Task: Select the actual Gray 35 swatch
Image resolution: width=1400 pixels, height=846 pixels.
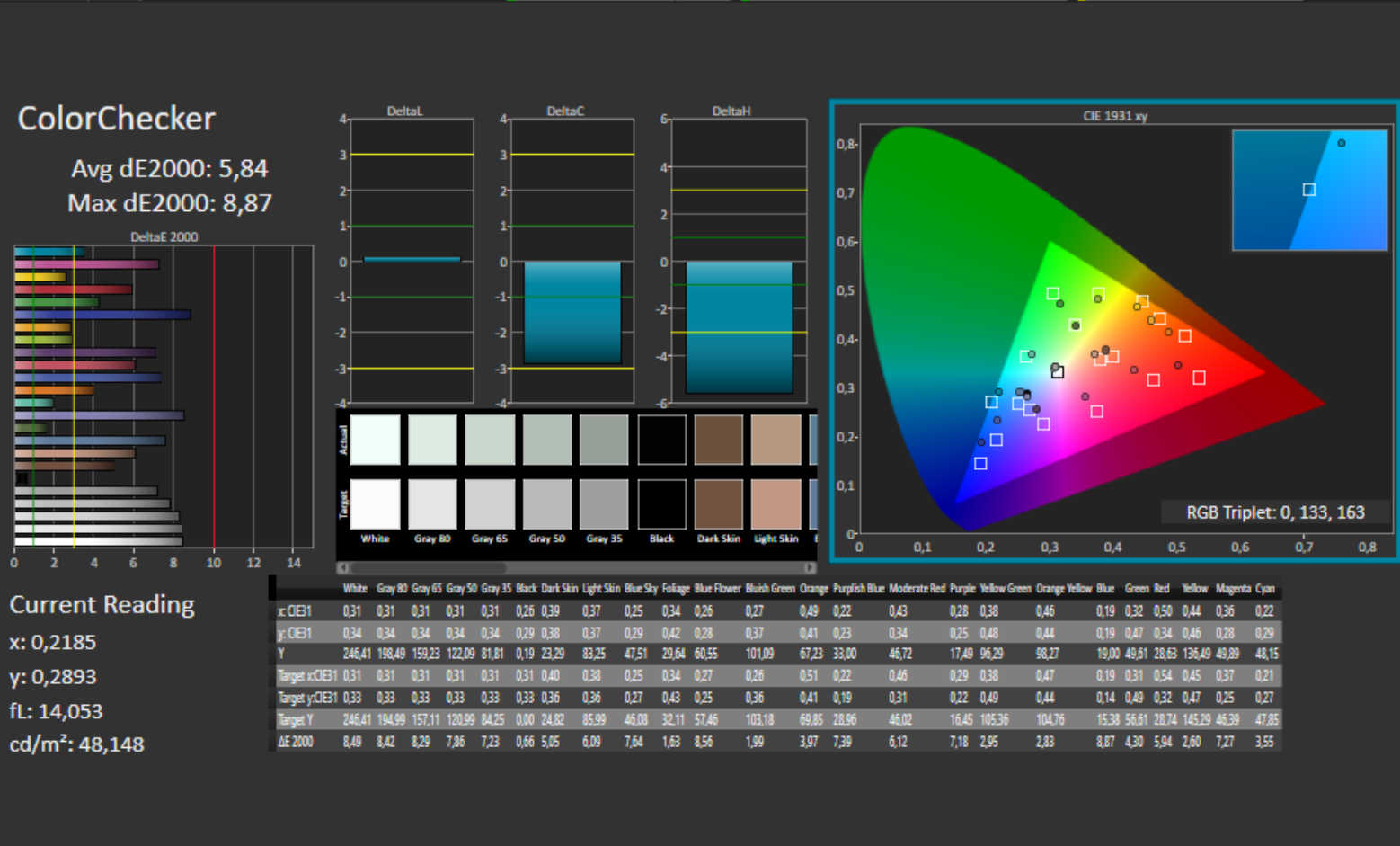Action: 604,440
